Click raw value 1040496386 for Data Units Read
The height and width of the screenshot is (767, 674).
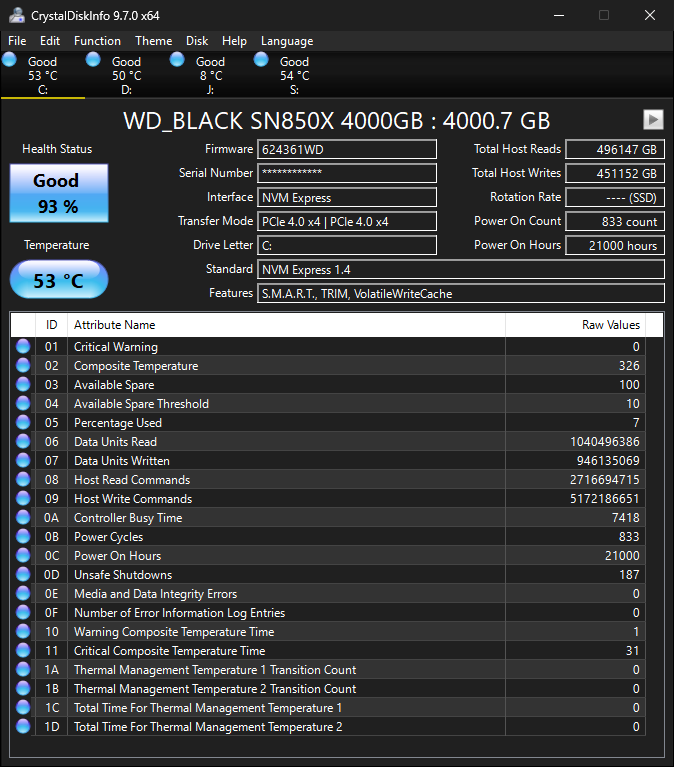605,442
